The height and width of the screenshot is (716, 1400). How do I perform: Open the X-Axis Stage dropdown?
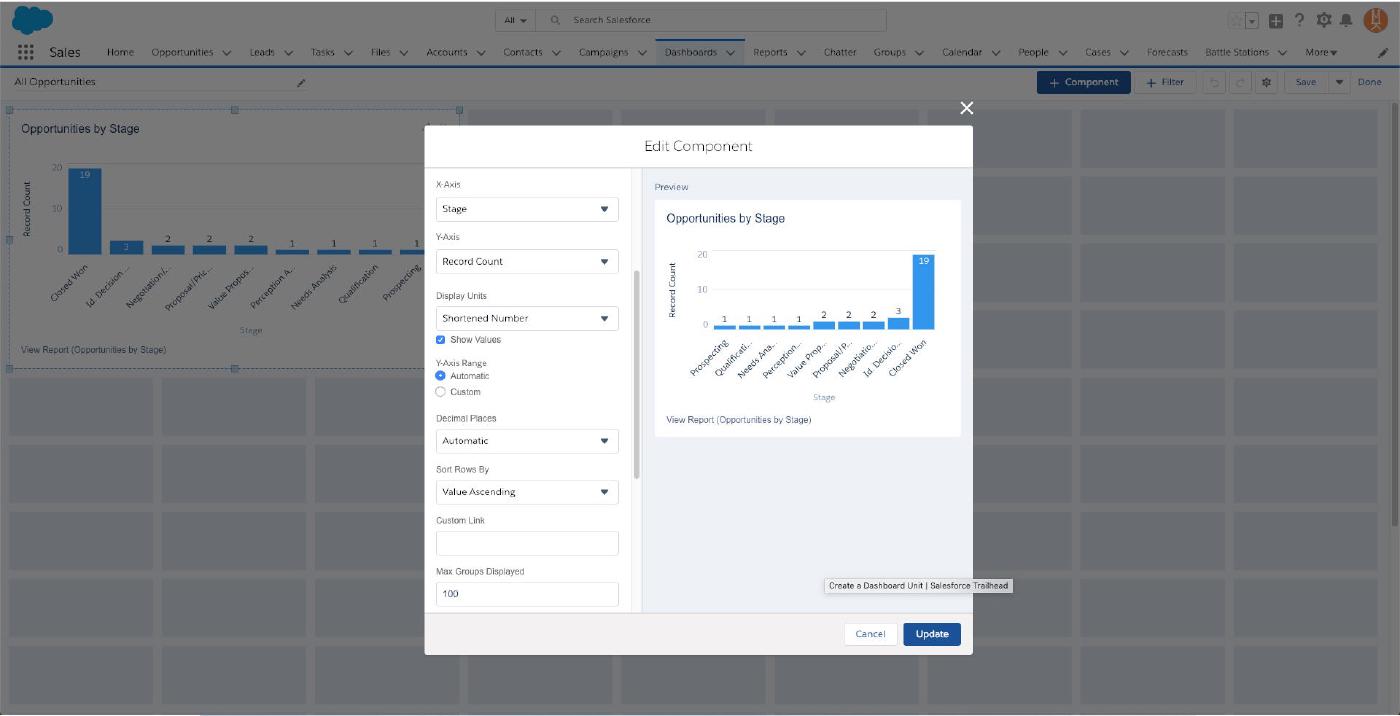tap(527, 209)
